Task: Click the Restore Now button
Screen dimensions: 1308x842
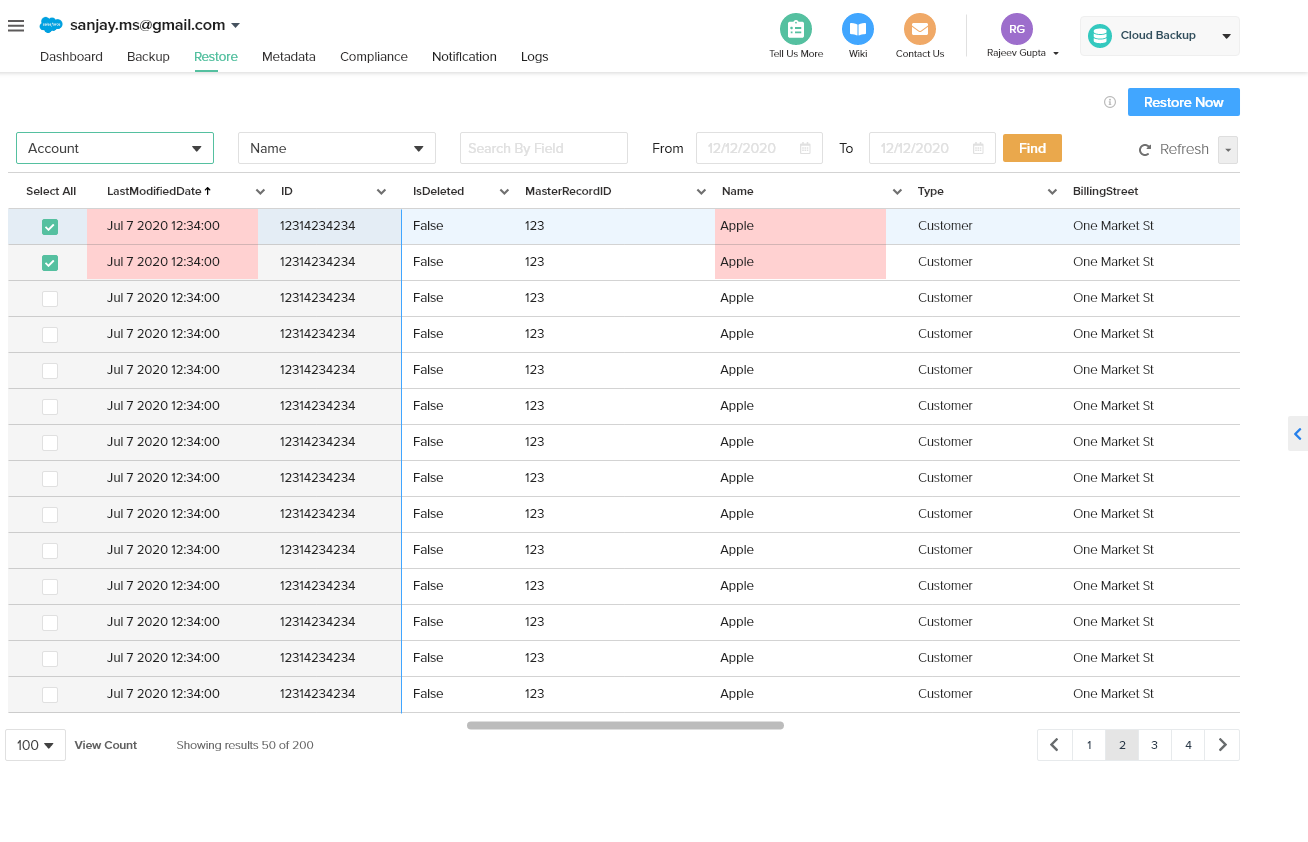Action: point(1183,102)
